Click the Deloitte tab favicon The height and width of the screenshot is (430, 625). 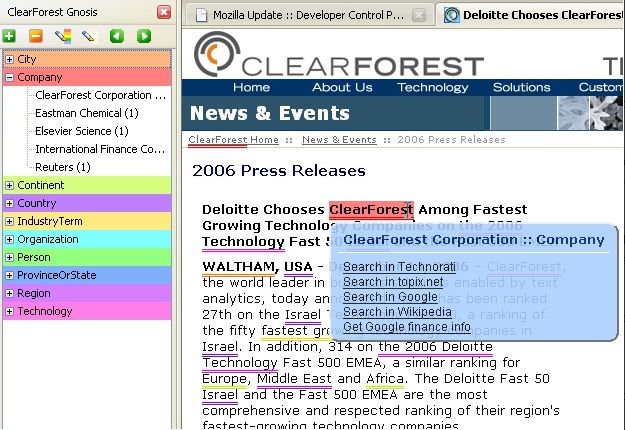(452, 15)
